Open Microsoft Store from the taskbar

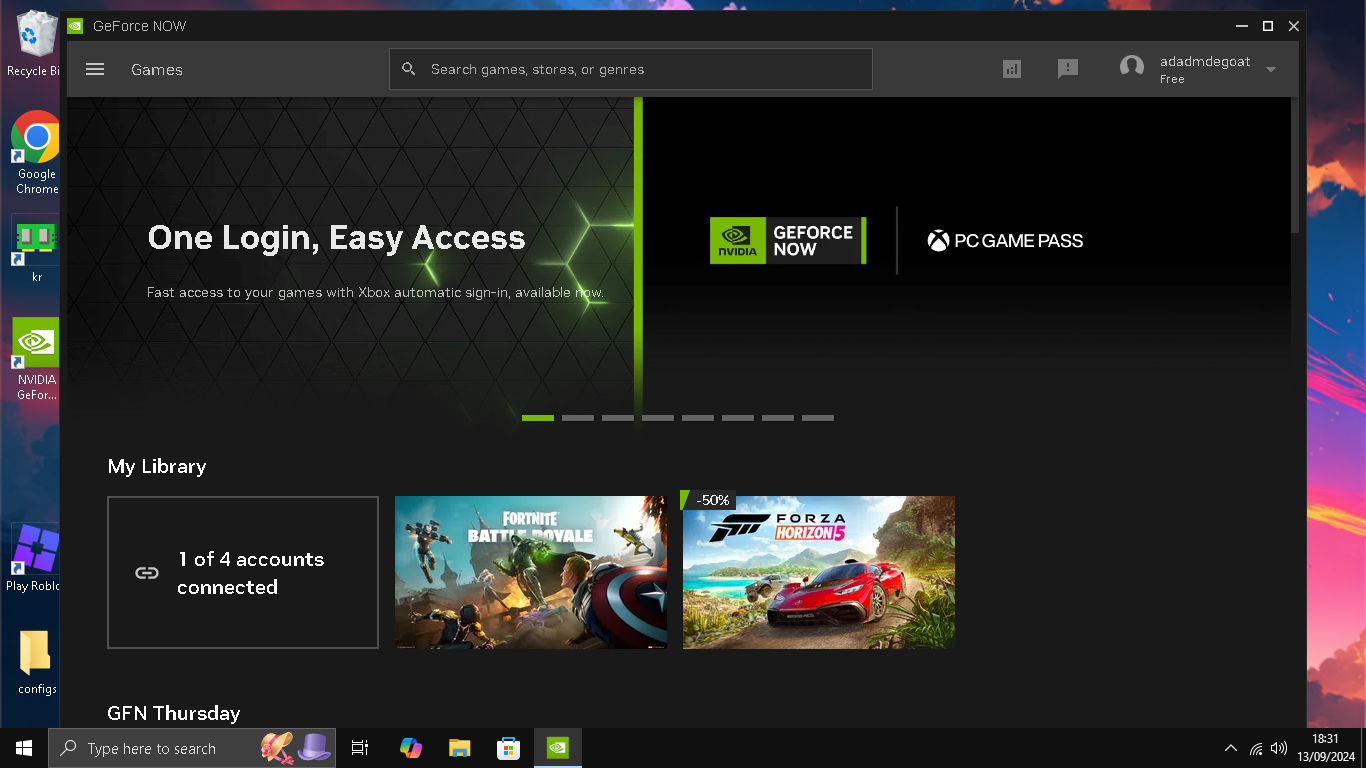point(508,748)
